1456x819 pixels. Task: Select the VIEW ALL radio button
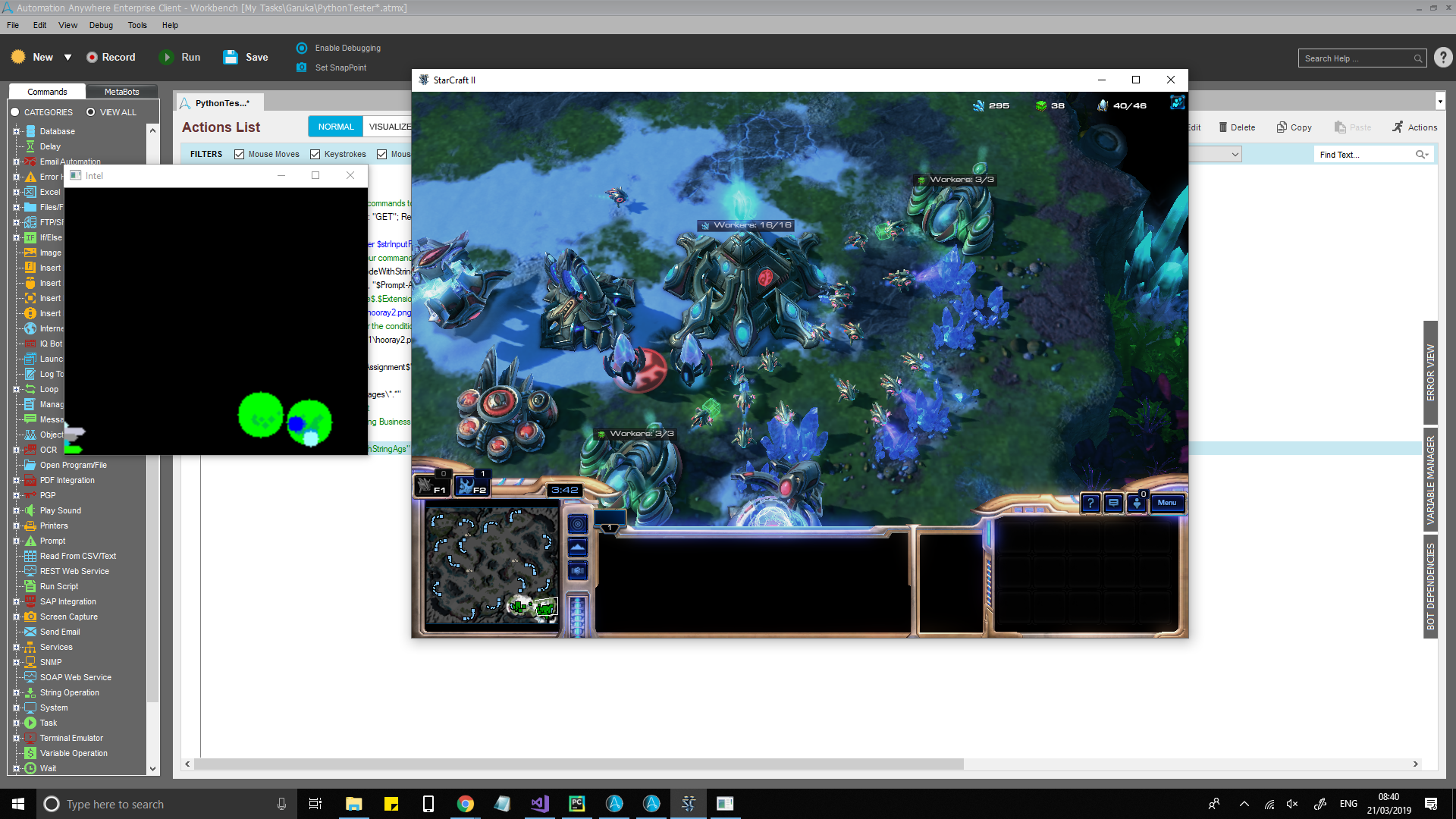click(x=91, y=112)
